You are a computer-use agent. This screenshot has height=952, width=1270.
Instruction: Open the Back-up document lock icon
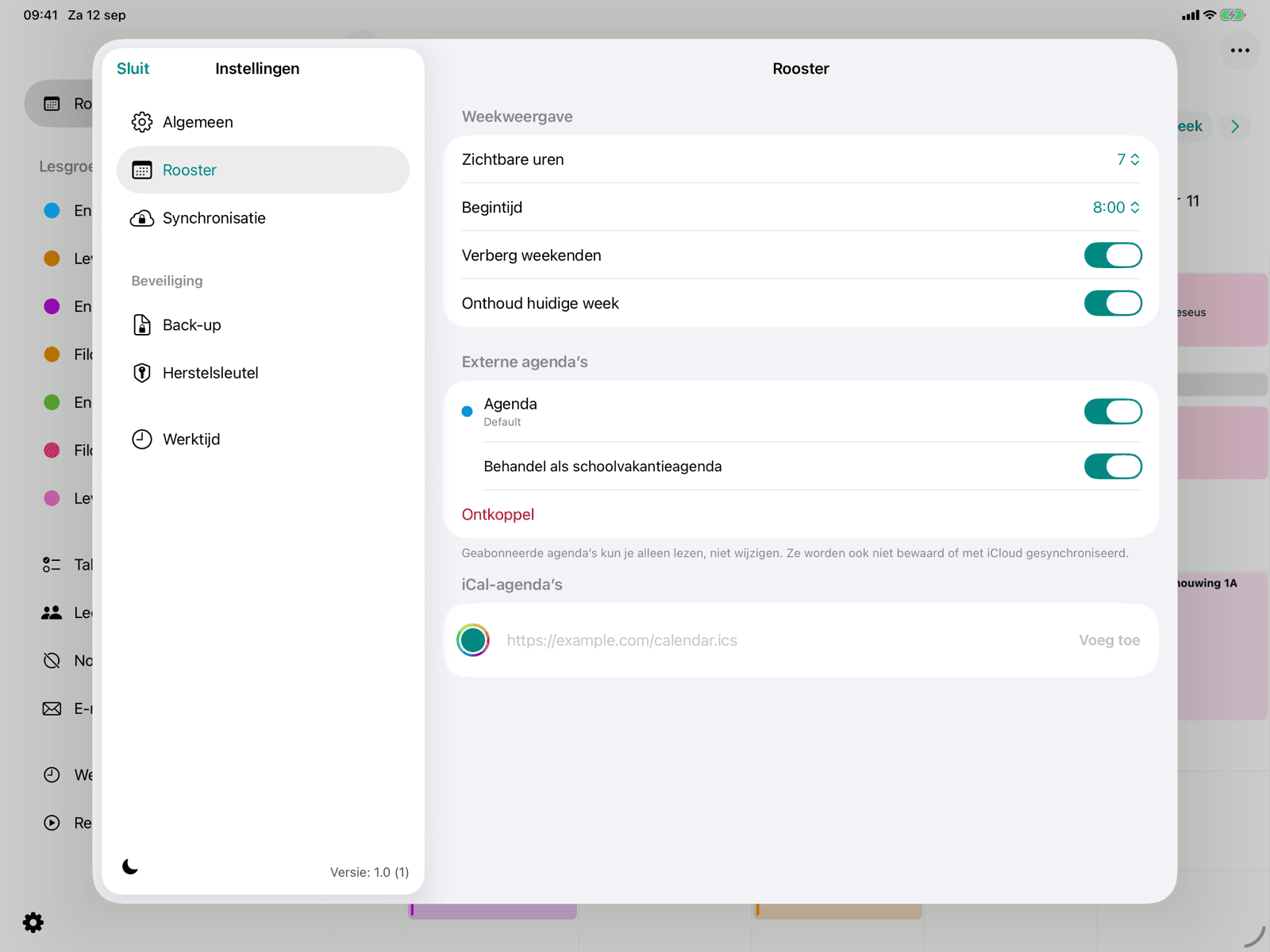(x=142, y=325)
